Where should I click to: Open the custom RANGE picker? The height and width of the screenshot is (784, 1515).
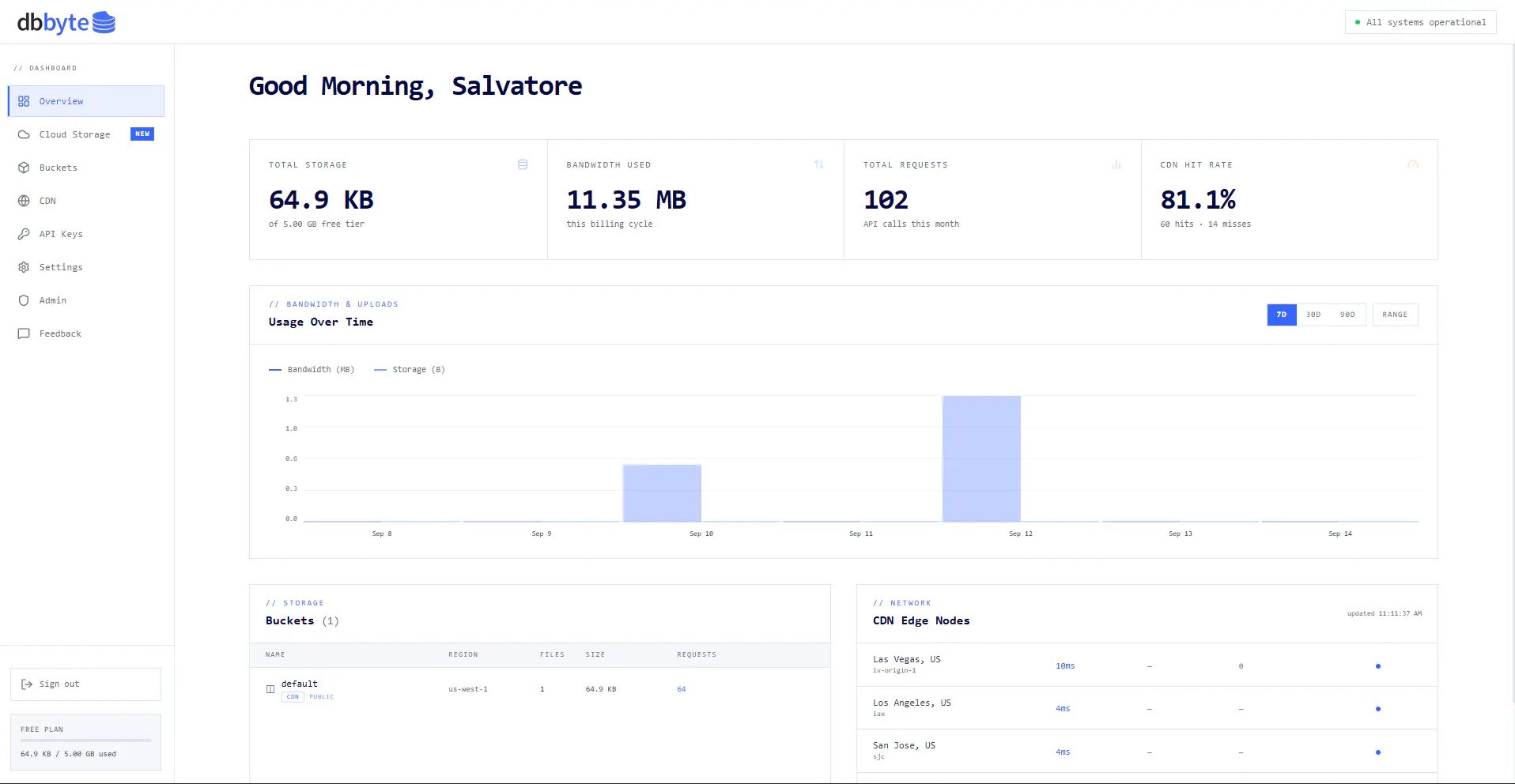point(1395,315)
